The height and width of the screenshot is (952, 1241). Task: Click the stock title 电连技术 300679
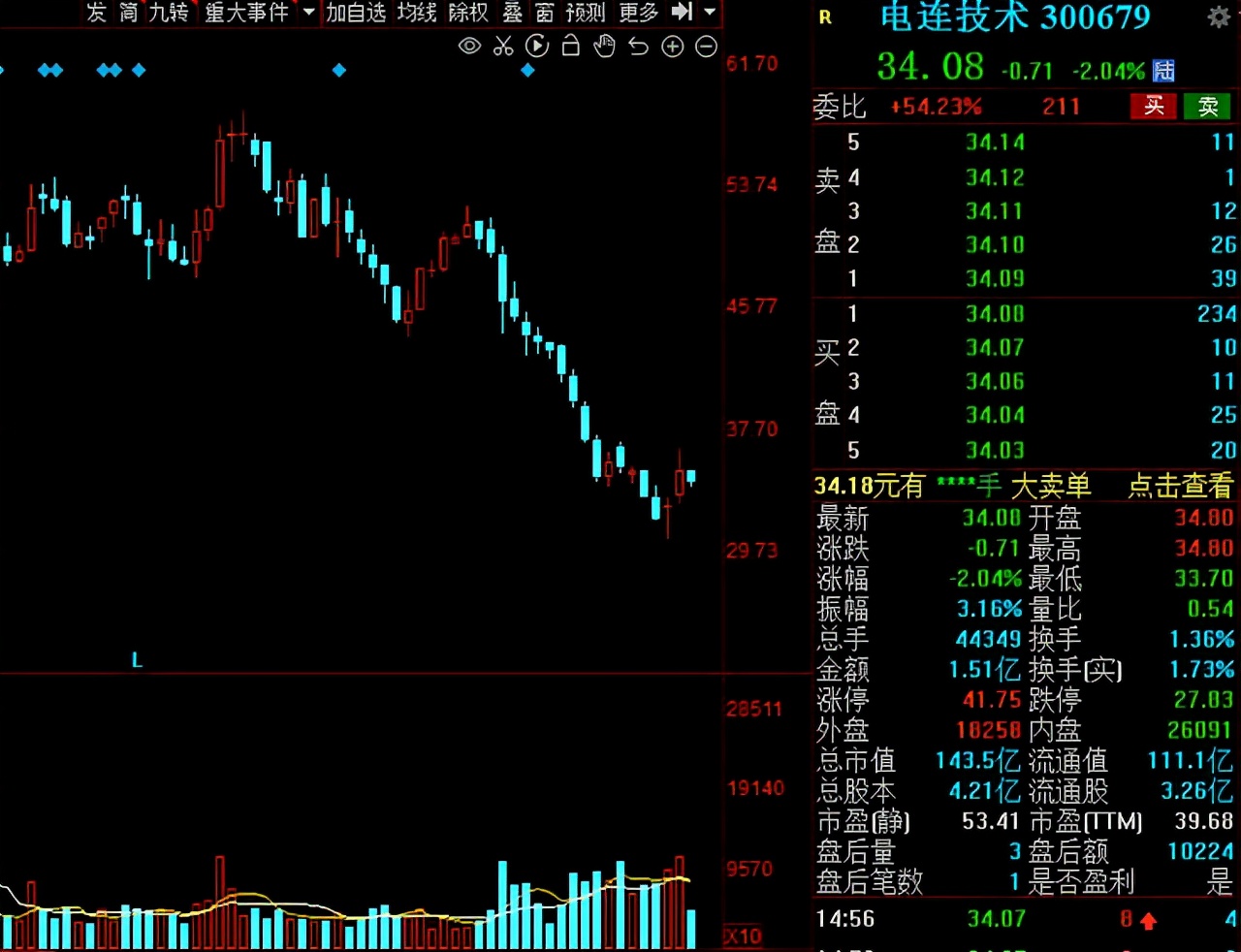tap(1014, 16)
